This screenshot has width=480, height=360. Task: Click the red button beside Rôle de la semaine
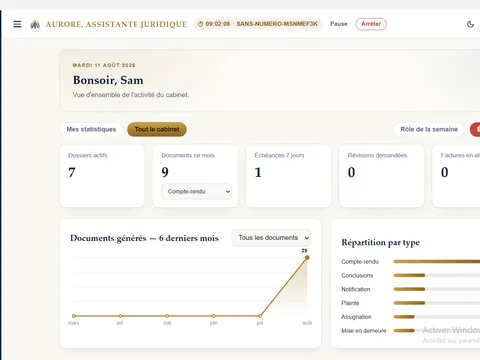pyautogui.click(x=475, y=129)
